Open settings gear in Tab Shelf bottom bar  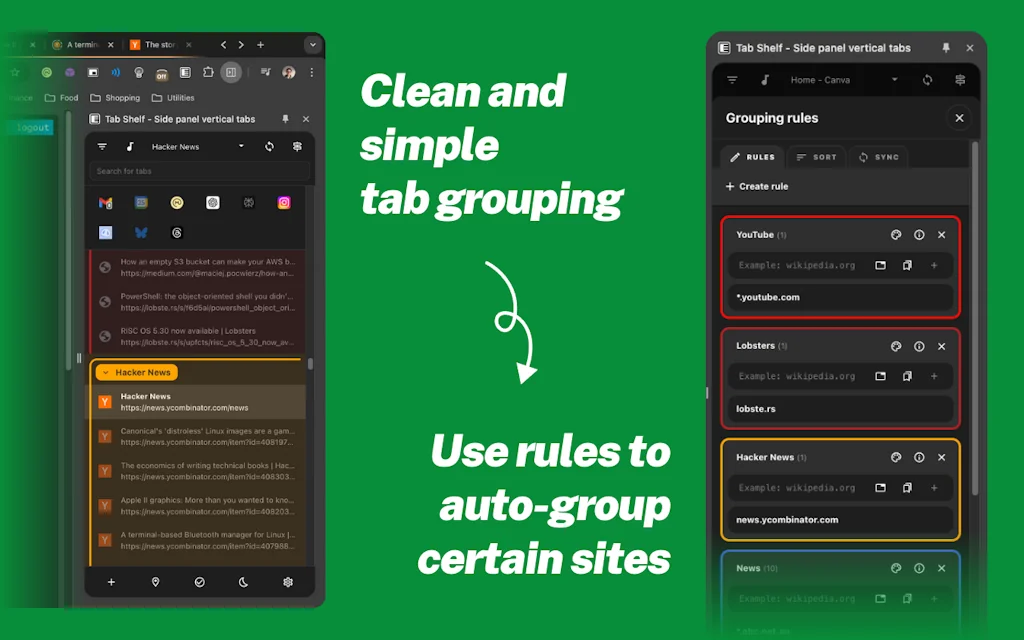[288, 582]
